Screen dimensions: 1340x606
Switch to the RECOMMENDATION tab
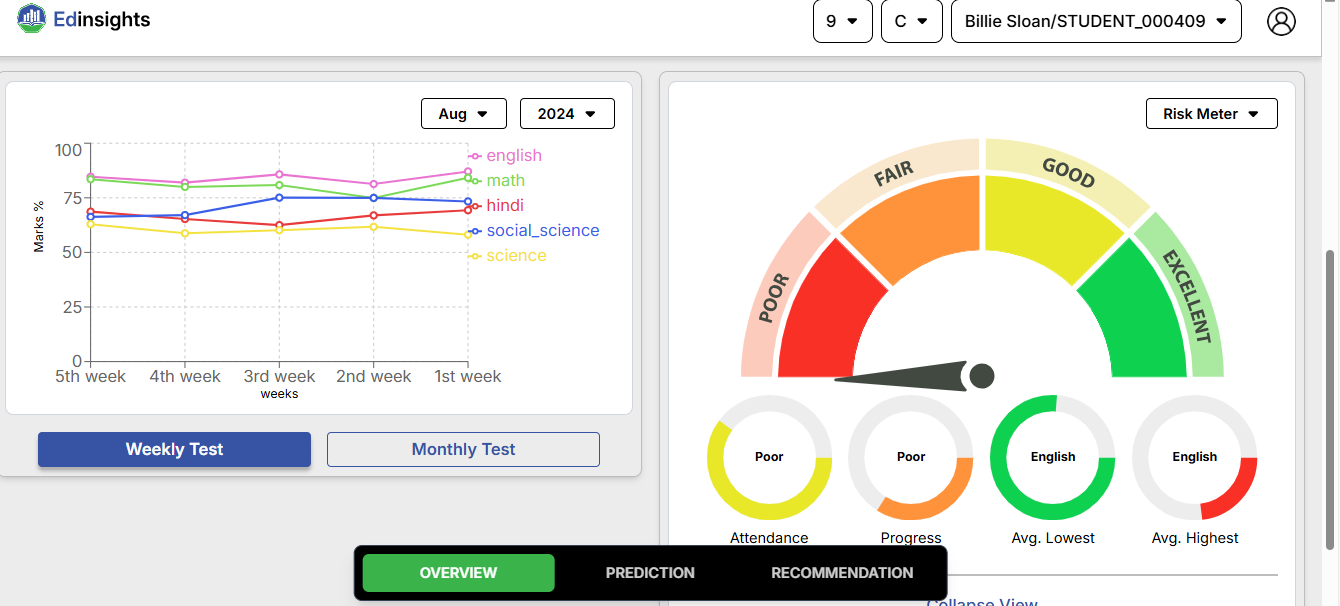point(842,573)
